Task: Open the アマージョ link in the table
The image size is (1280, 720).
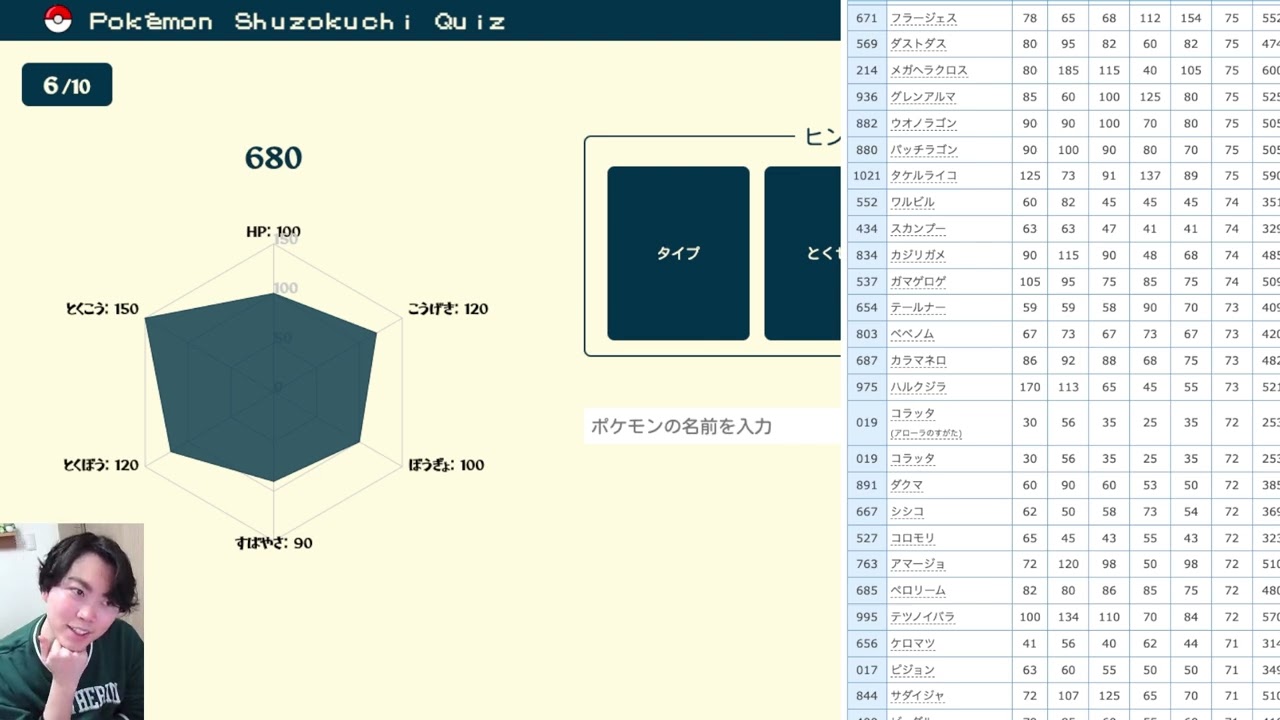Action: coord(918,564)
